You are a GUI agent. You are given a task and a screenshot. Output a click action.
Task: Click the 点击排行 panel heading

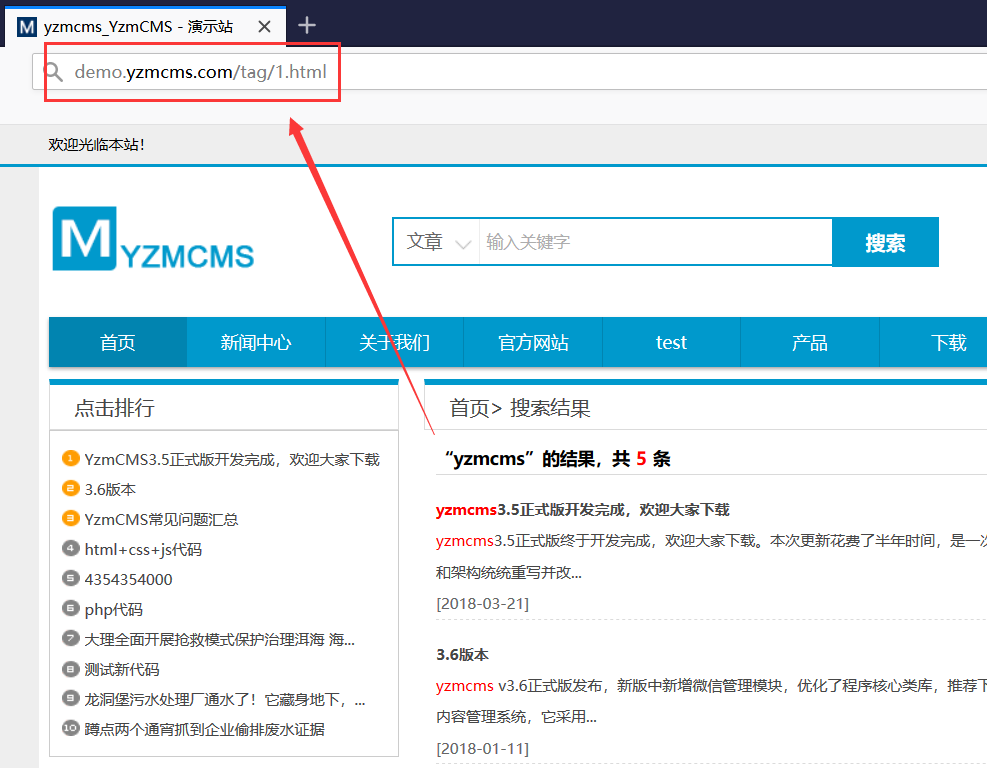(x=115, y=408)
